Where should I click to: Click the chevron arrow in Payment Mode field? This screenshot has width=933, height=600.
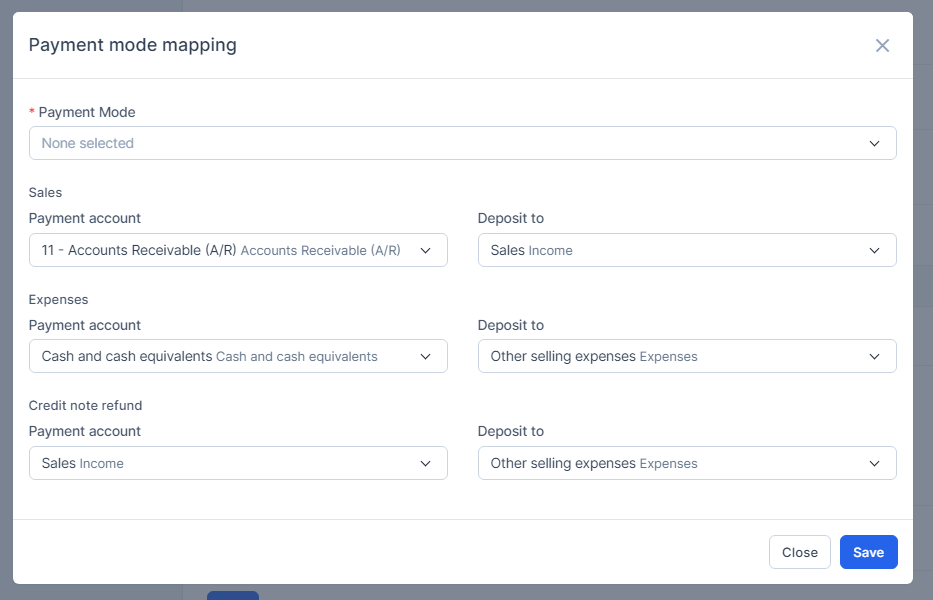[874, 143]
